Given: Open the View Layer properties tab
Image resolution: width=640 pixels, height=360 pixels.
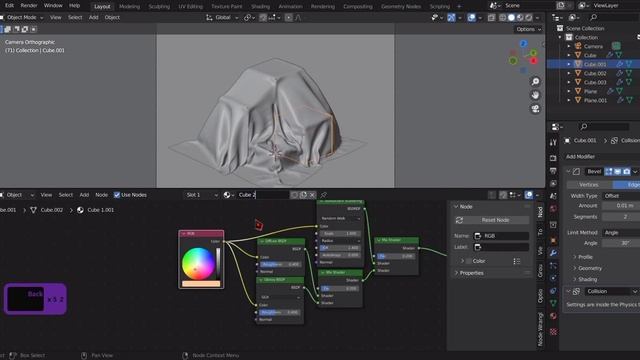Looking at the screenshot, I should (x=553, y=184).
